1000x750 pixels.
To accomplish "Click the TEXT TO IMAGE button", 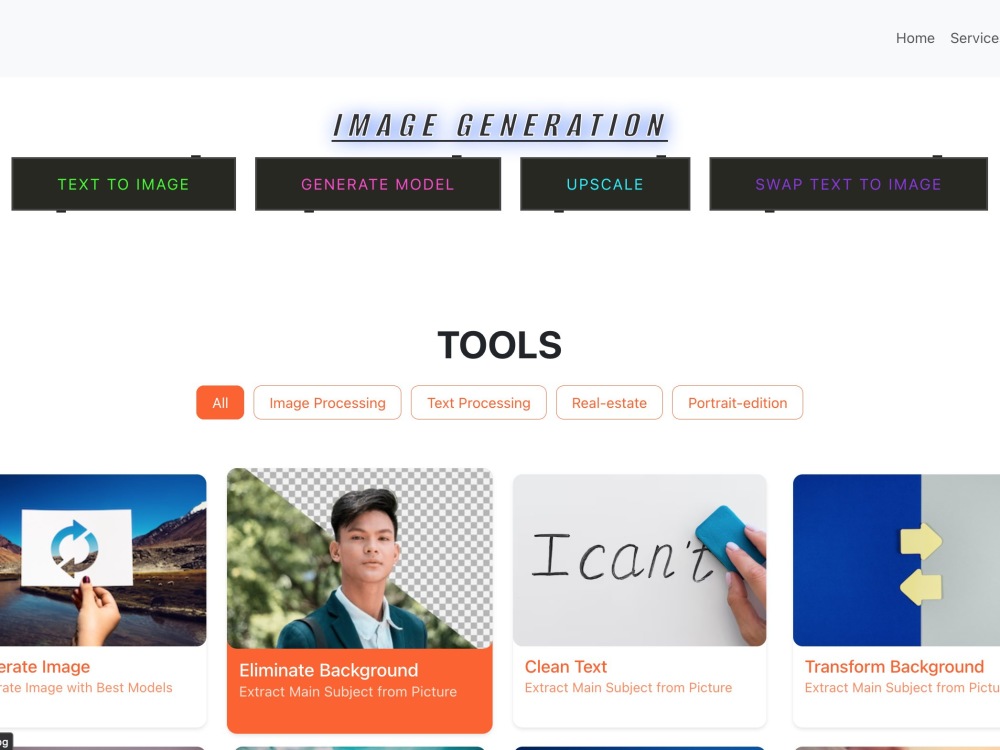I will [124, 184].
